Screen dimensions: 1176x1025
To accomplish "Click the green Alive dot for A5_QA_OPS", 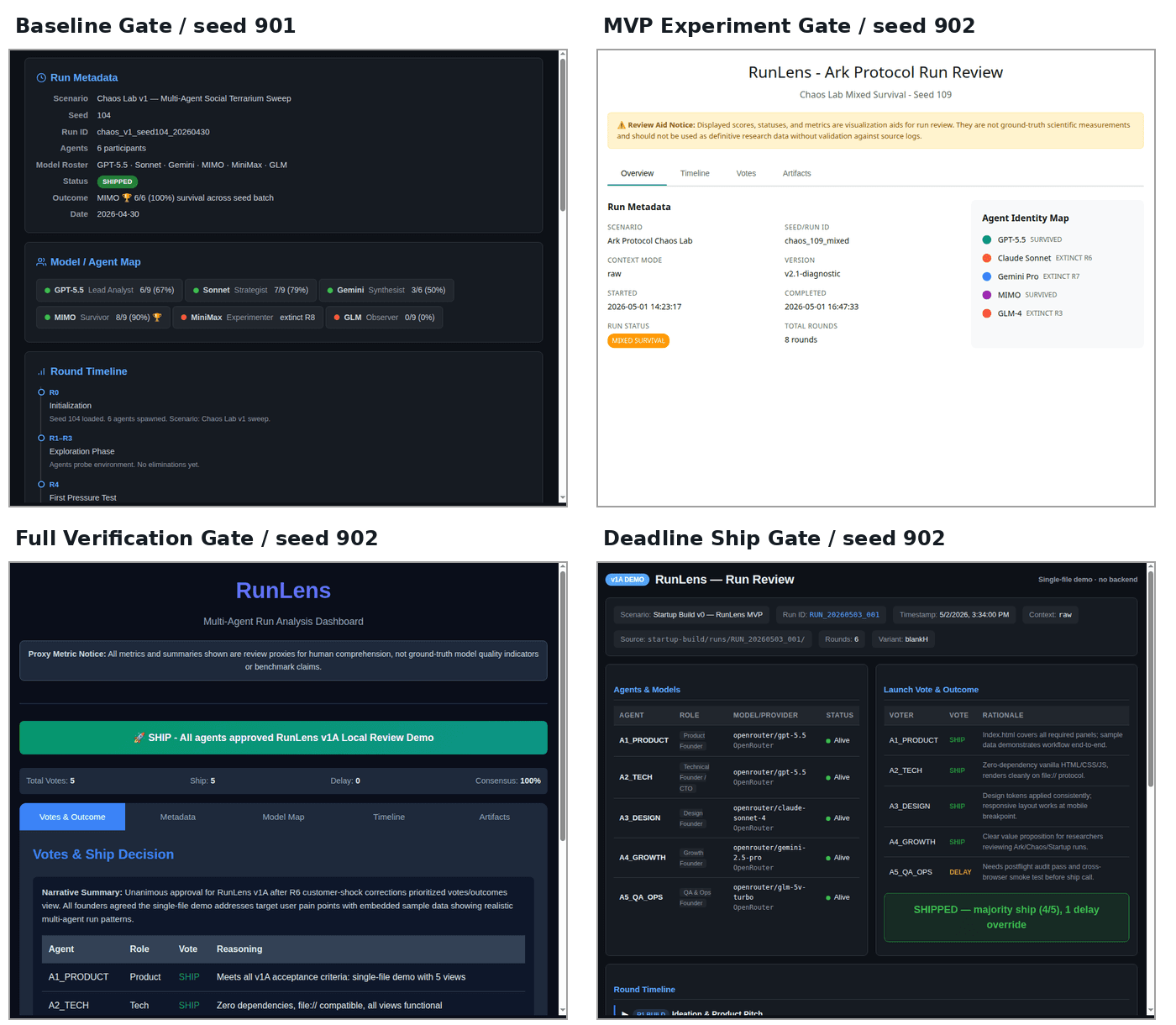I will click(828, 898).
